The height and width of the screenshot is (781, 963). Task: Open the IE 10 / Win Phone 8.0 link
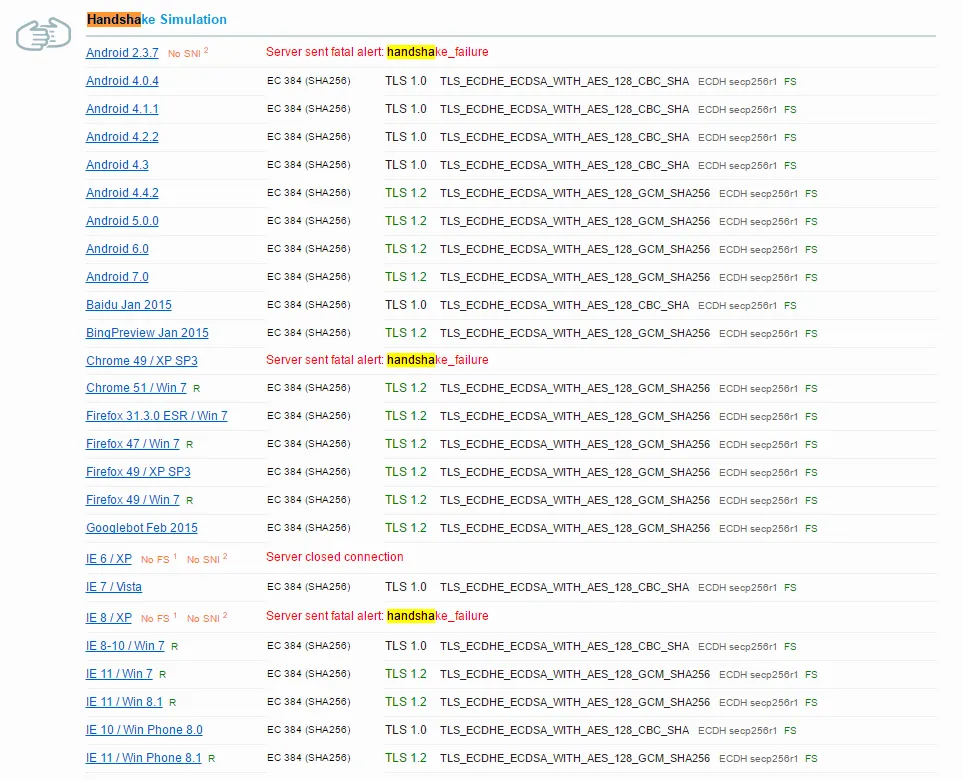[144, 730]
